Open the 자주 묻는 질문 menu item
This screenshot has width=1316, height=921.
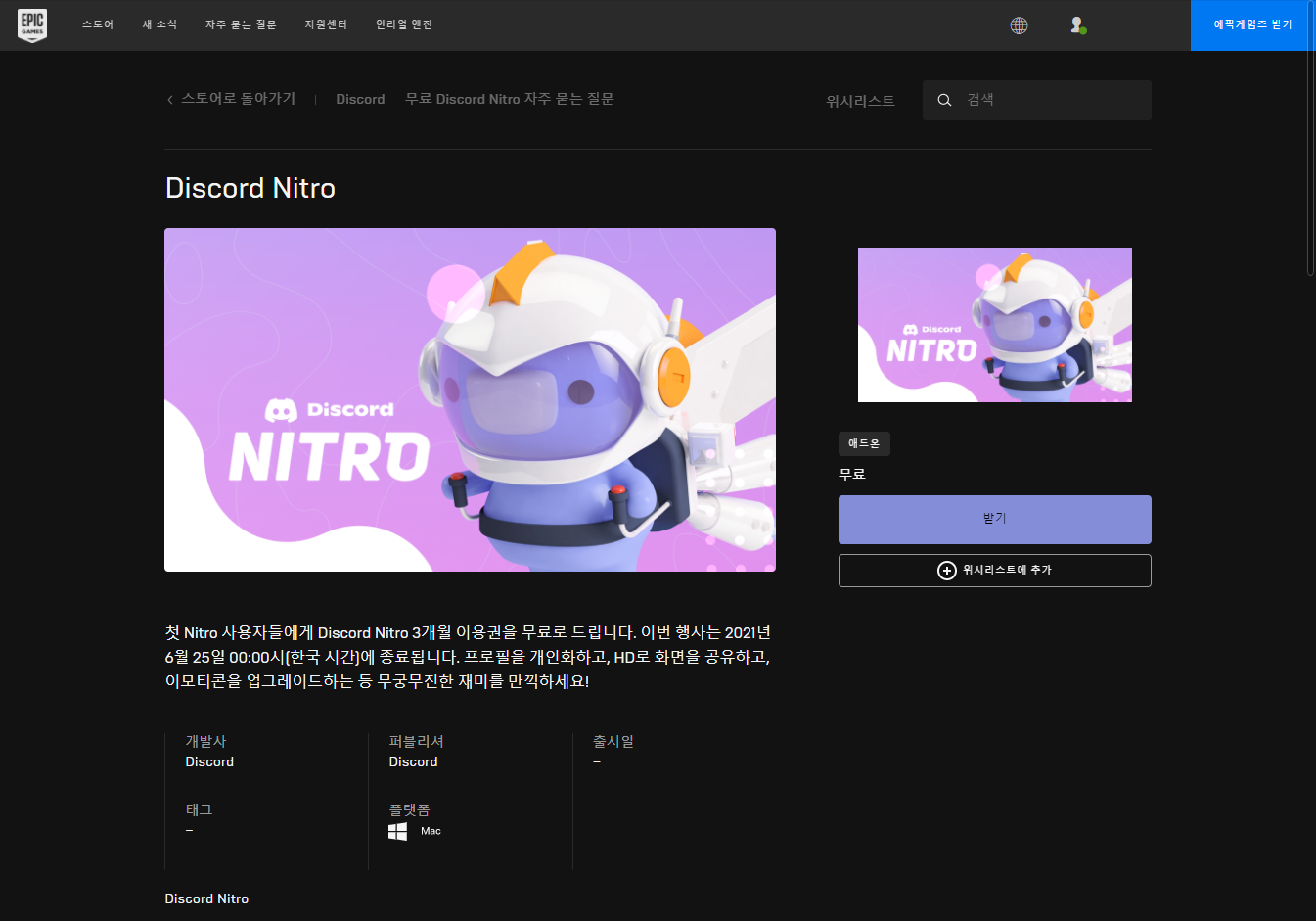point(241,24)
